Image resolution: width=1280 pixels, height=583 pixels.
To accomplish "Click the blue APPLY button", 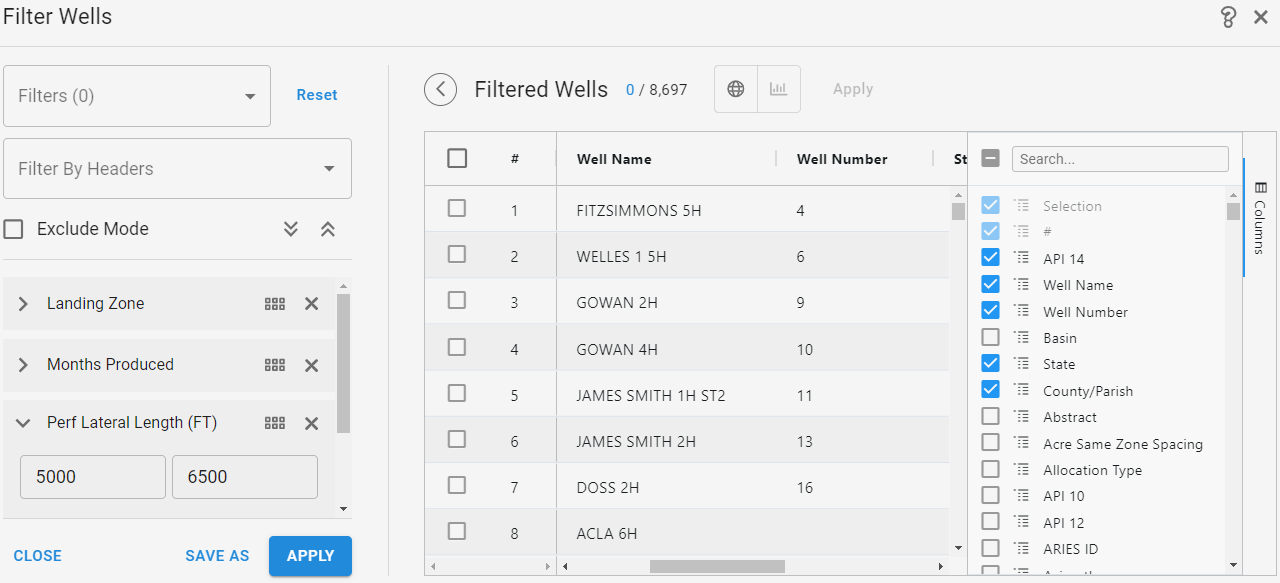I will 310,556.
